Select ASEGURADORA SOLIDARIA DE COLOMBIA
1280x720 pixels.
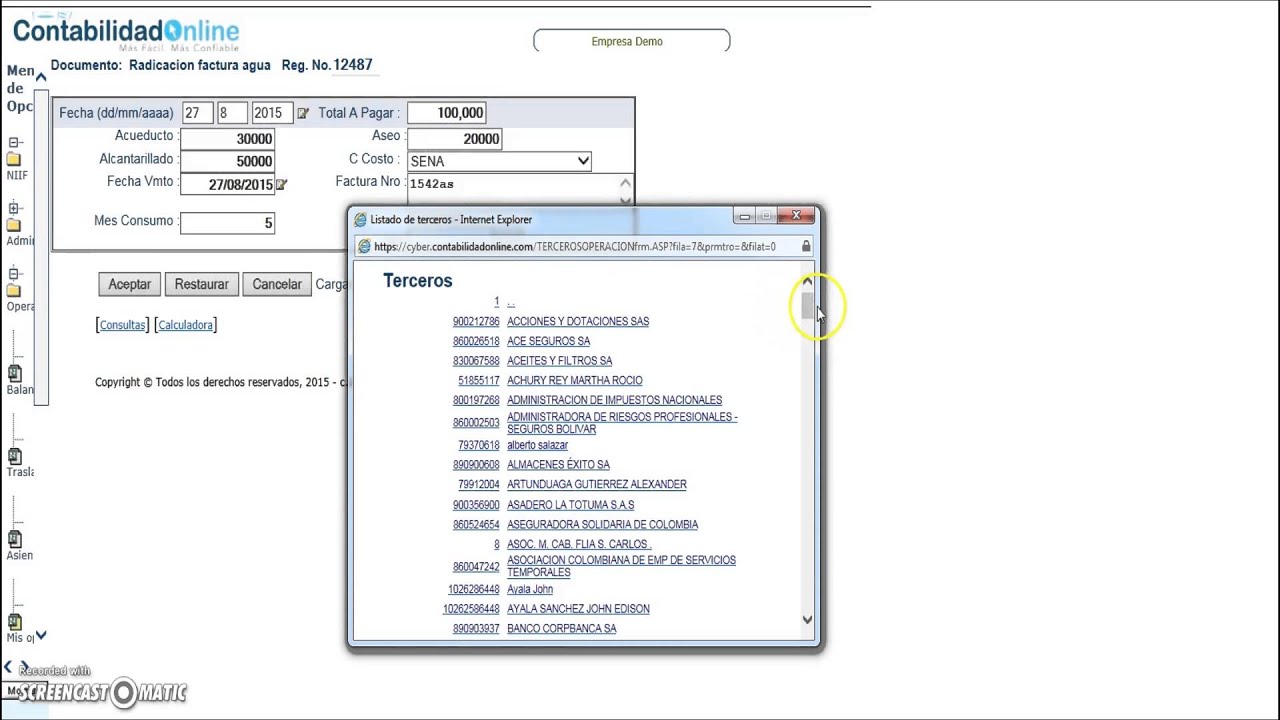(602, 525)
